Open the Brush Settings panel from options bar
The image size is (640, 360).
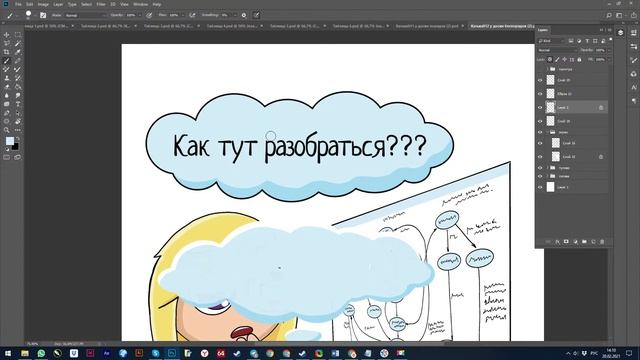[x=43, y=15]
